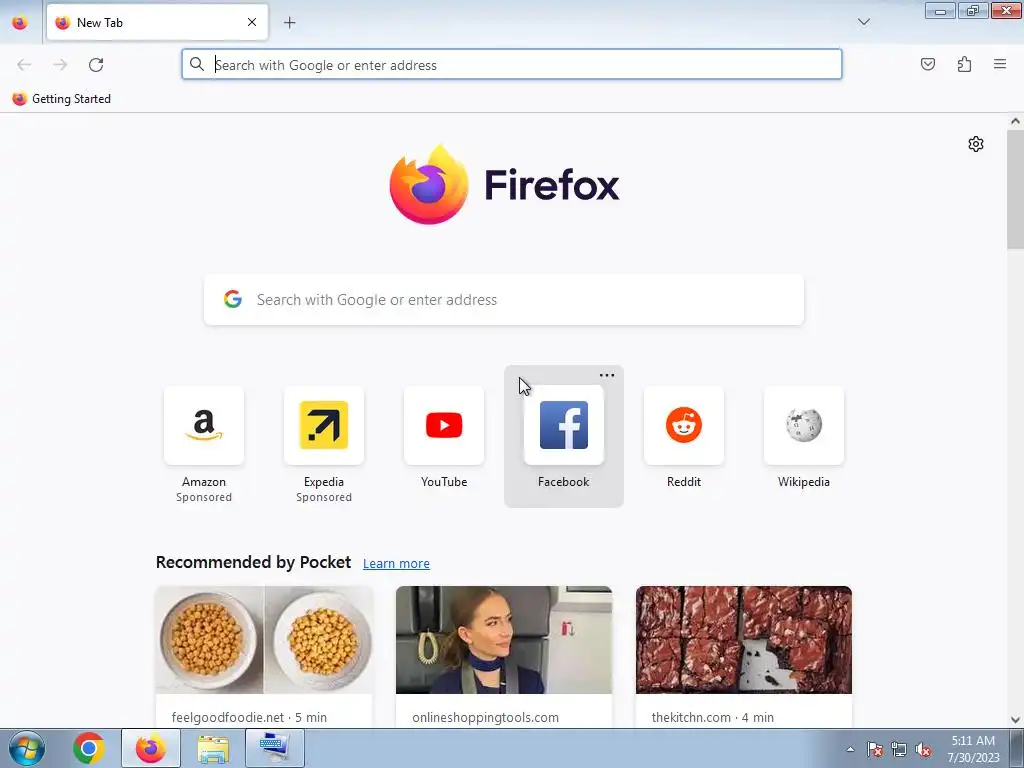Screen dimensions: 1024x768
Task: Click the Firefox taskbar button
Action: pos(151,748)
